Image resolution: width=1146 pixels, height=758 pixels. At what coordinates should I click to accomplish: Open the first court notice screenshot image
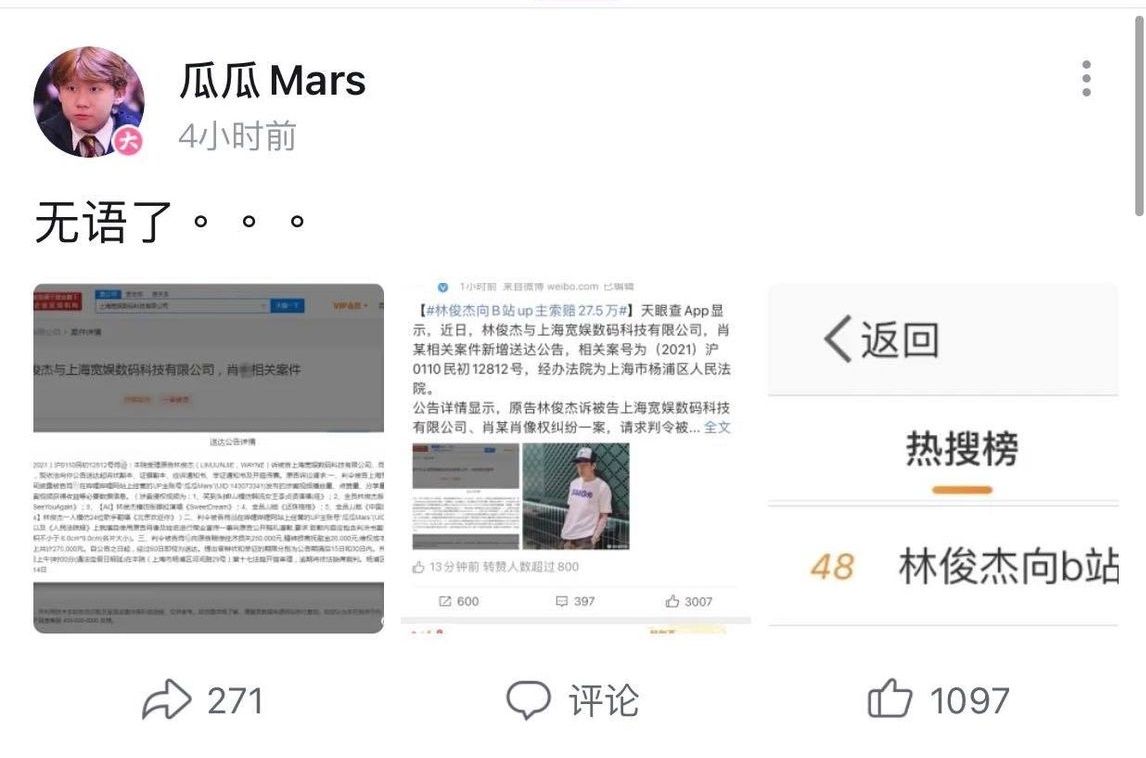tap(208, 458)
